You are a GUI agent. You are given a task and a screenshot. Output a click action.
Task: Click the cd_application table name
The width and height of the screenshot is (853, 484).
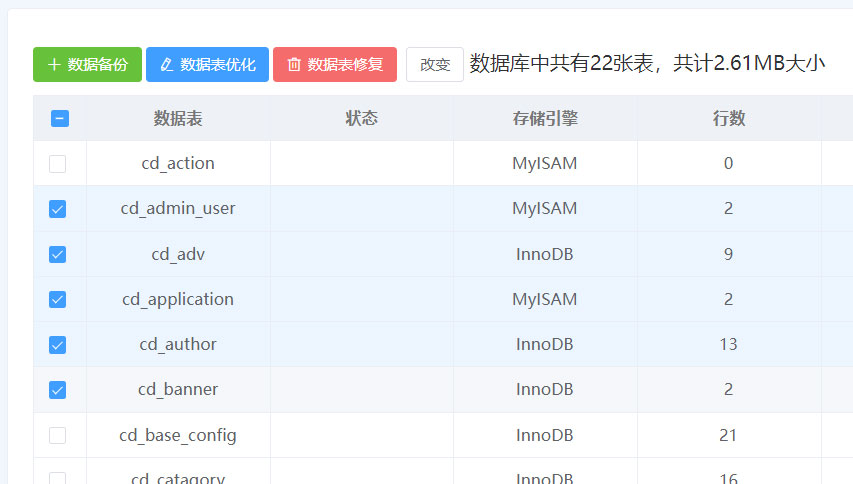(178, 300)
